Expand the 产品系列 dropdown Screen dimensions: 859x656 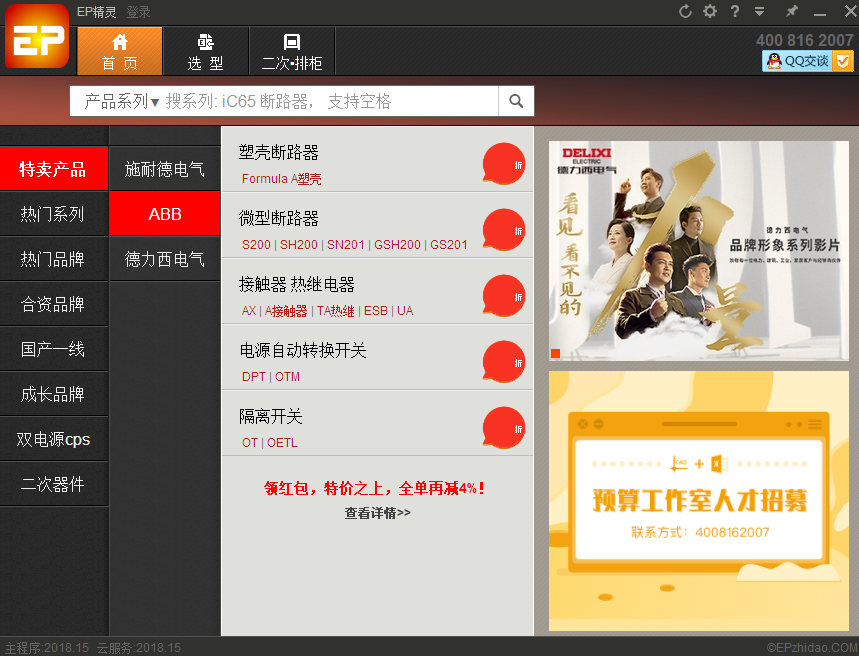click(121, 101)
